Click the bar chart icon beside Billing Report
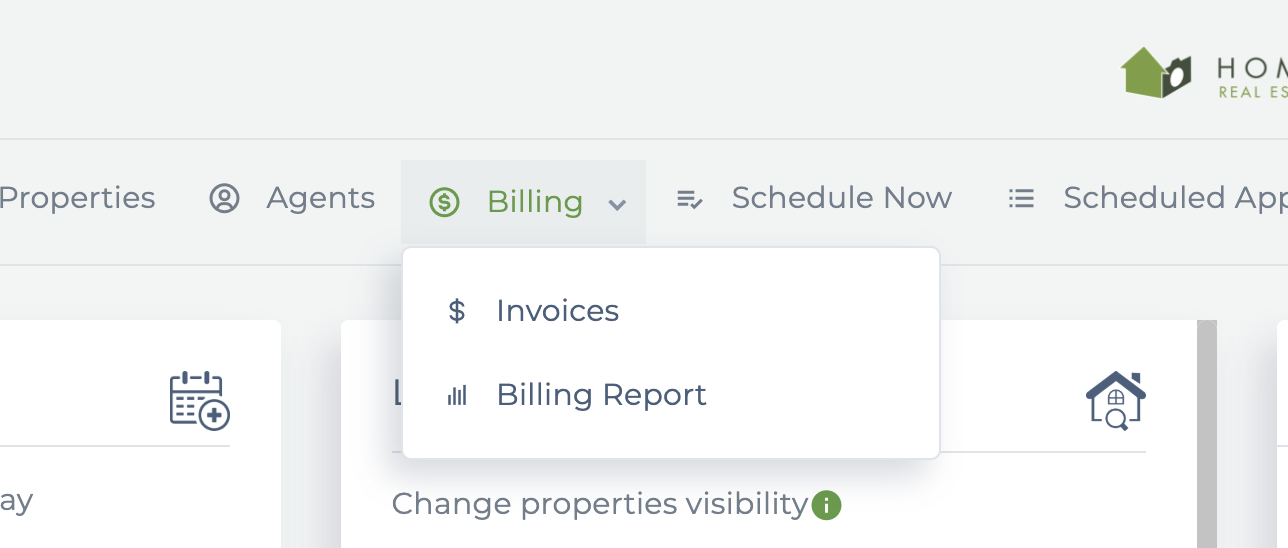Image resolution: width=1288 pixels, height=548 pixels. coord(457,396)
